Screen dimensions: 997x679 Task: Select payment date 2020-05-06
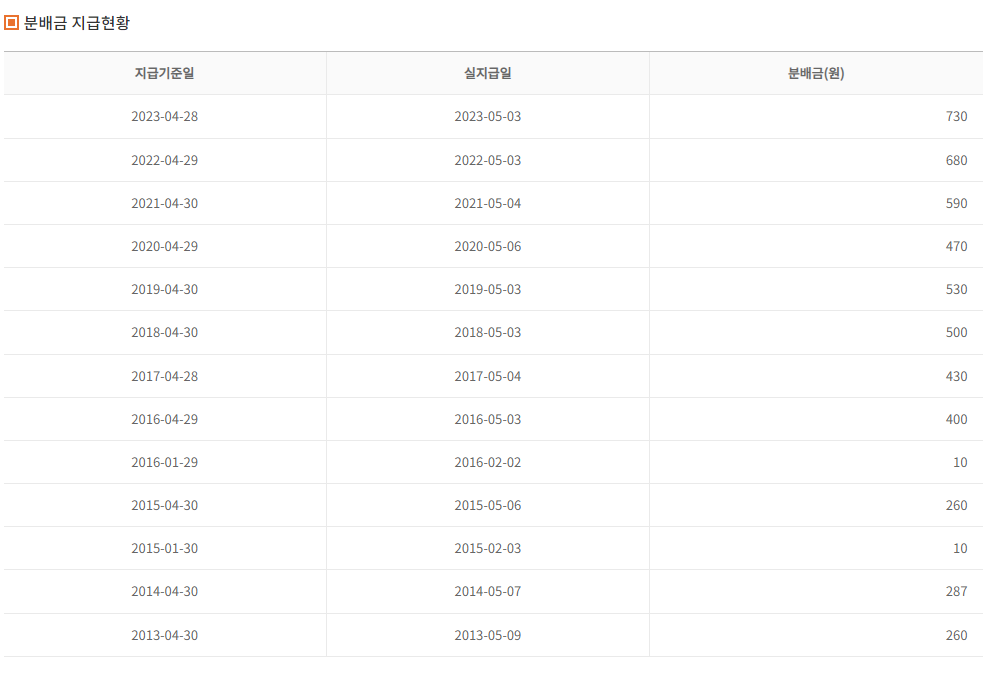[x=488, y=246]
